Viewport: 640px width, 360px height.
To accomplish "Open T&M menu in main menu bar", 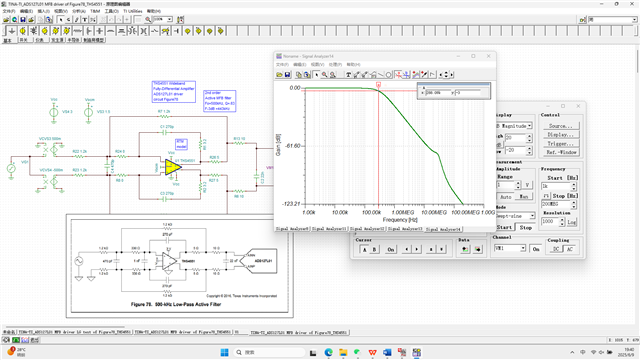I will tap(95, 11).
